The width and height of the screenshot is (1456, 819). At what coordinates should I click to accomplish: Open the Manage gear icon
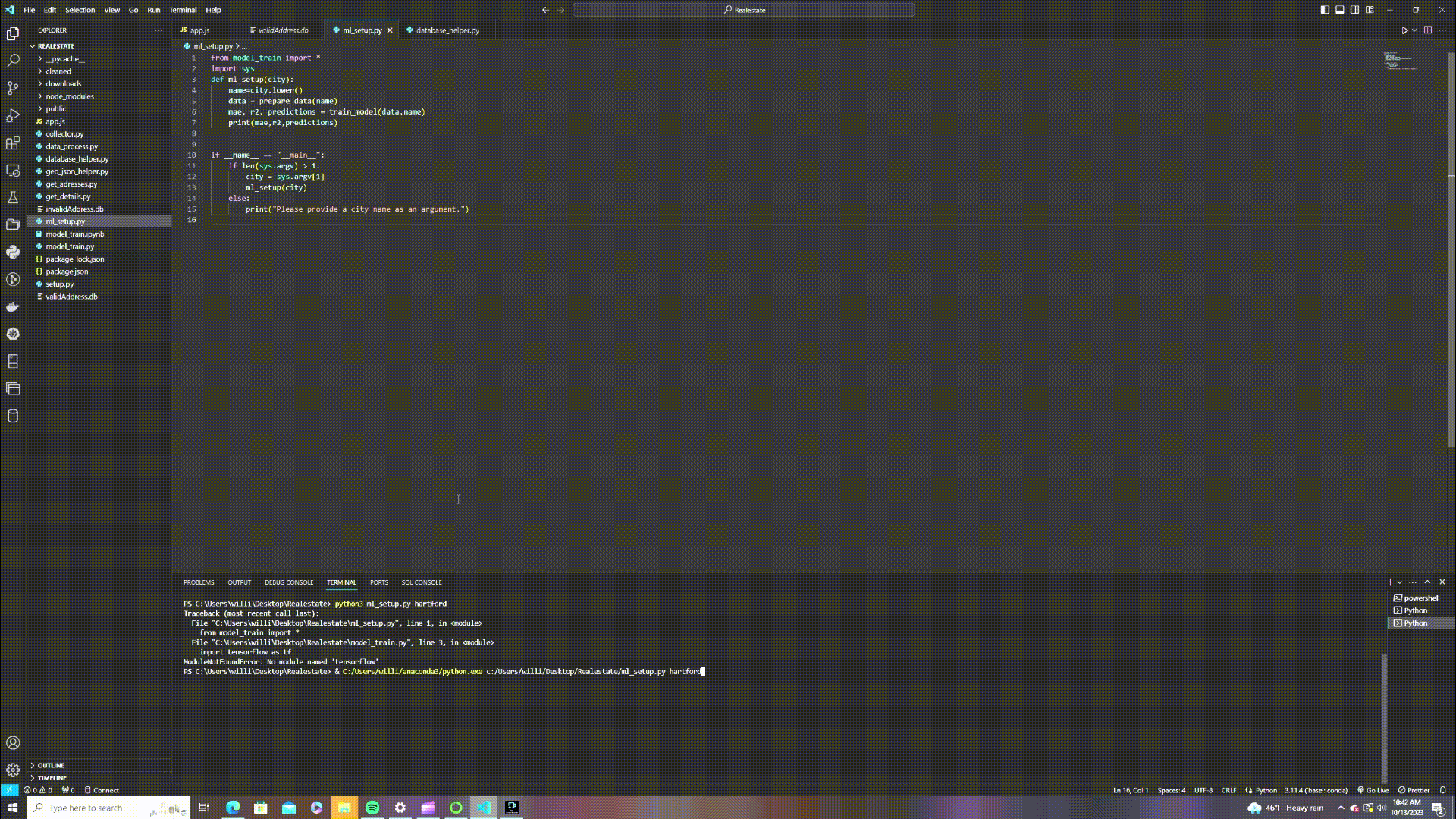(13, 770)
